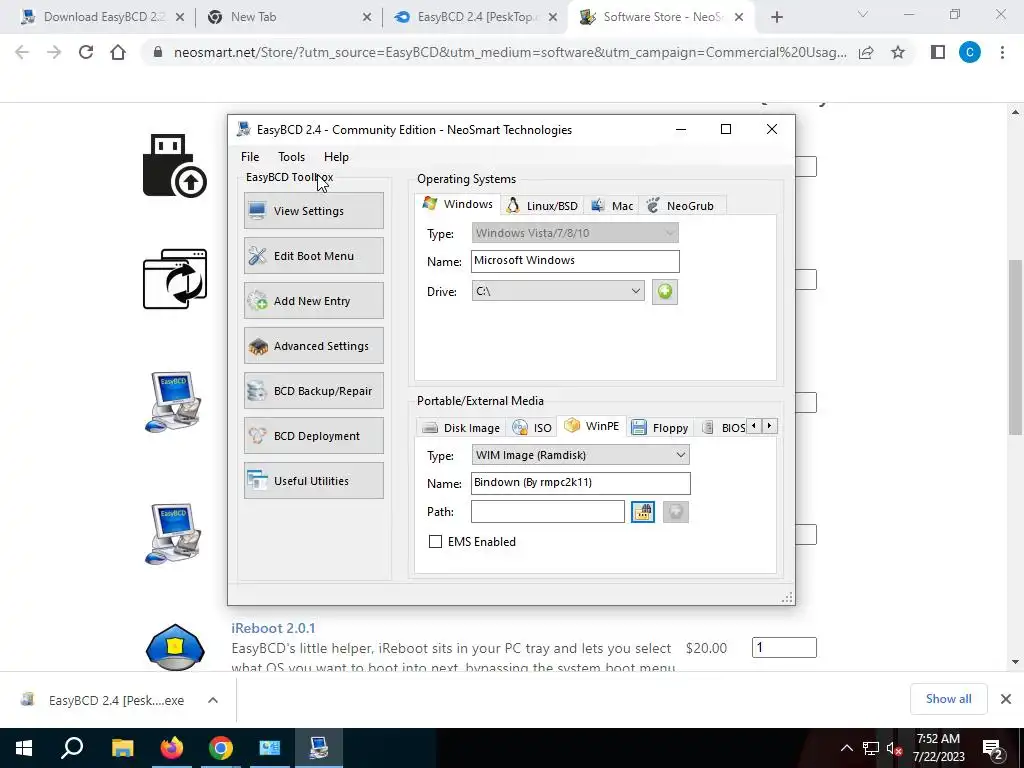
Task: Switch to EasyBCD 2.4 PeskTop browser tab
Action: coord(474,17)
